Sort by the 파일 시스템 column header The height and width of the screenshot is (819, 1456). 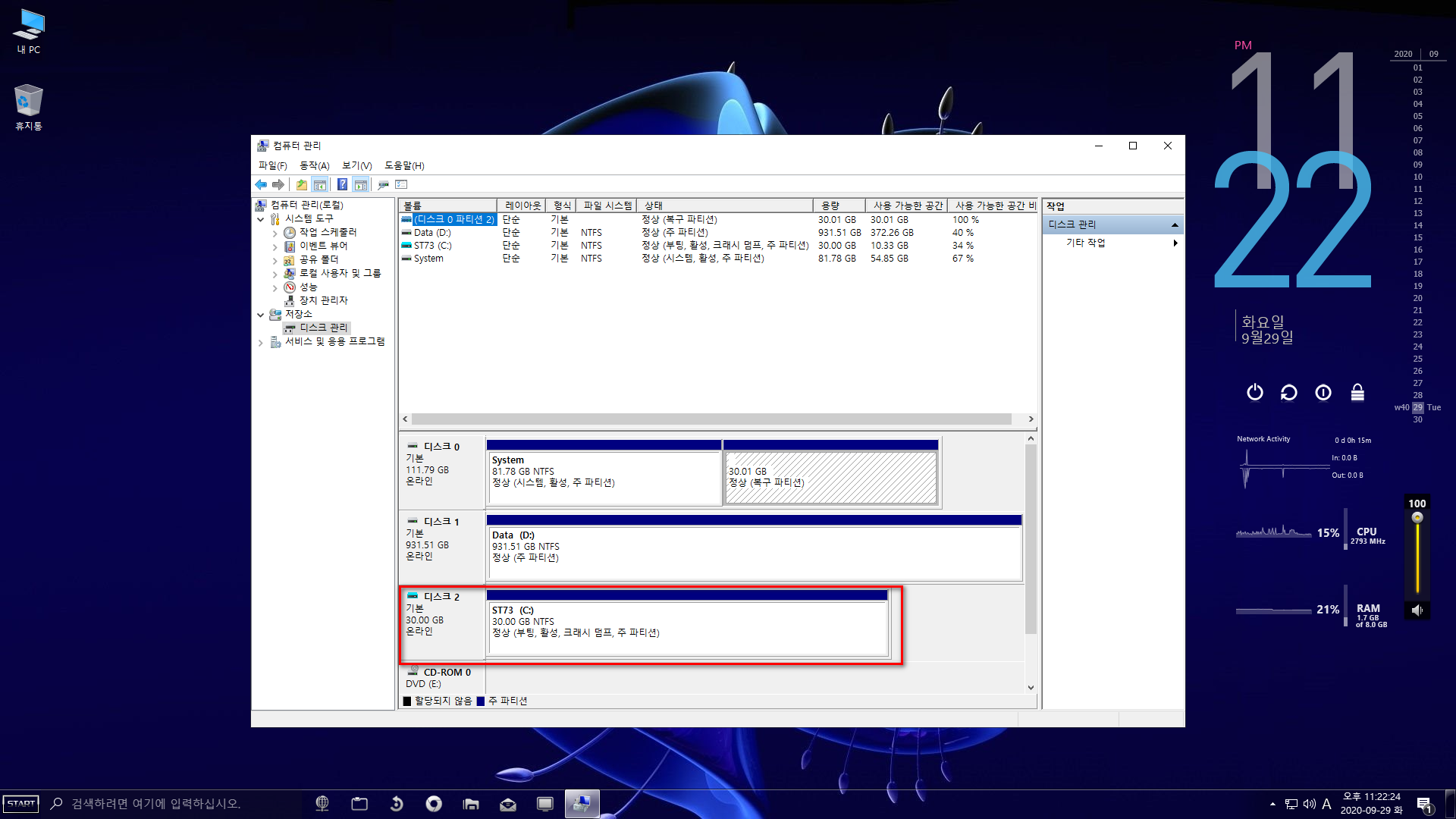[607, 206]
